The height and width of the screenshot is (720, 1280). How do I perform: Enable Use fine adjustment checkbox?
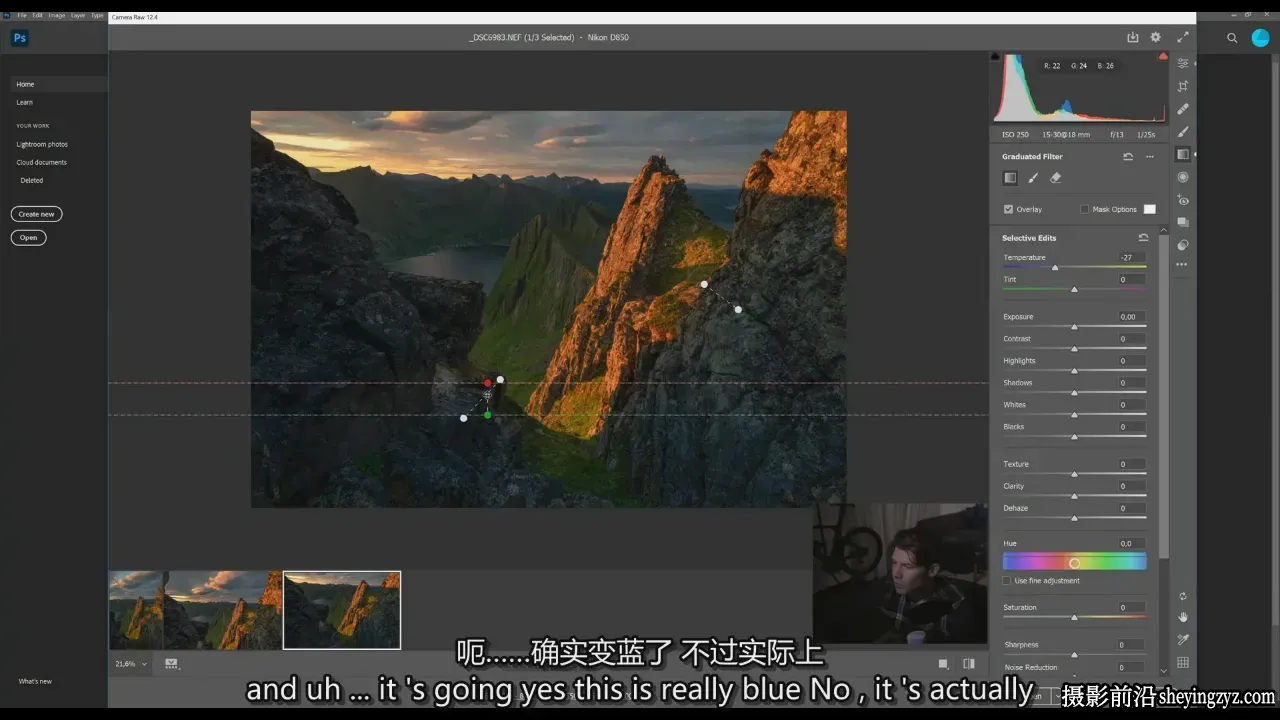coord(1007,581)
